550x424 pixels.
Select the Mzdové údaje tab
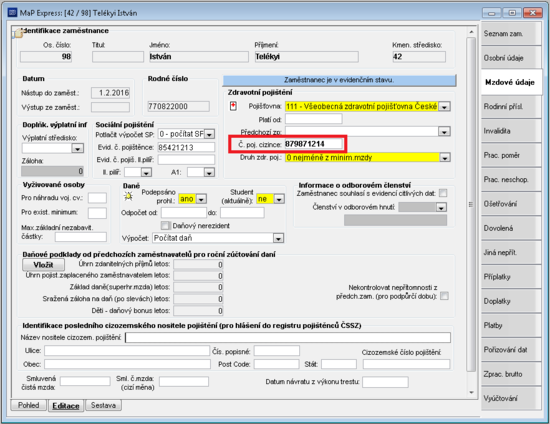coord(511,82)
